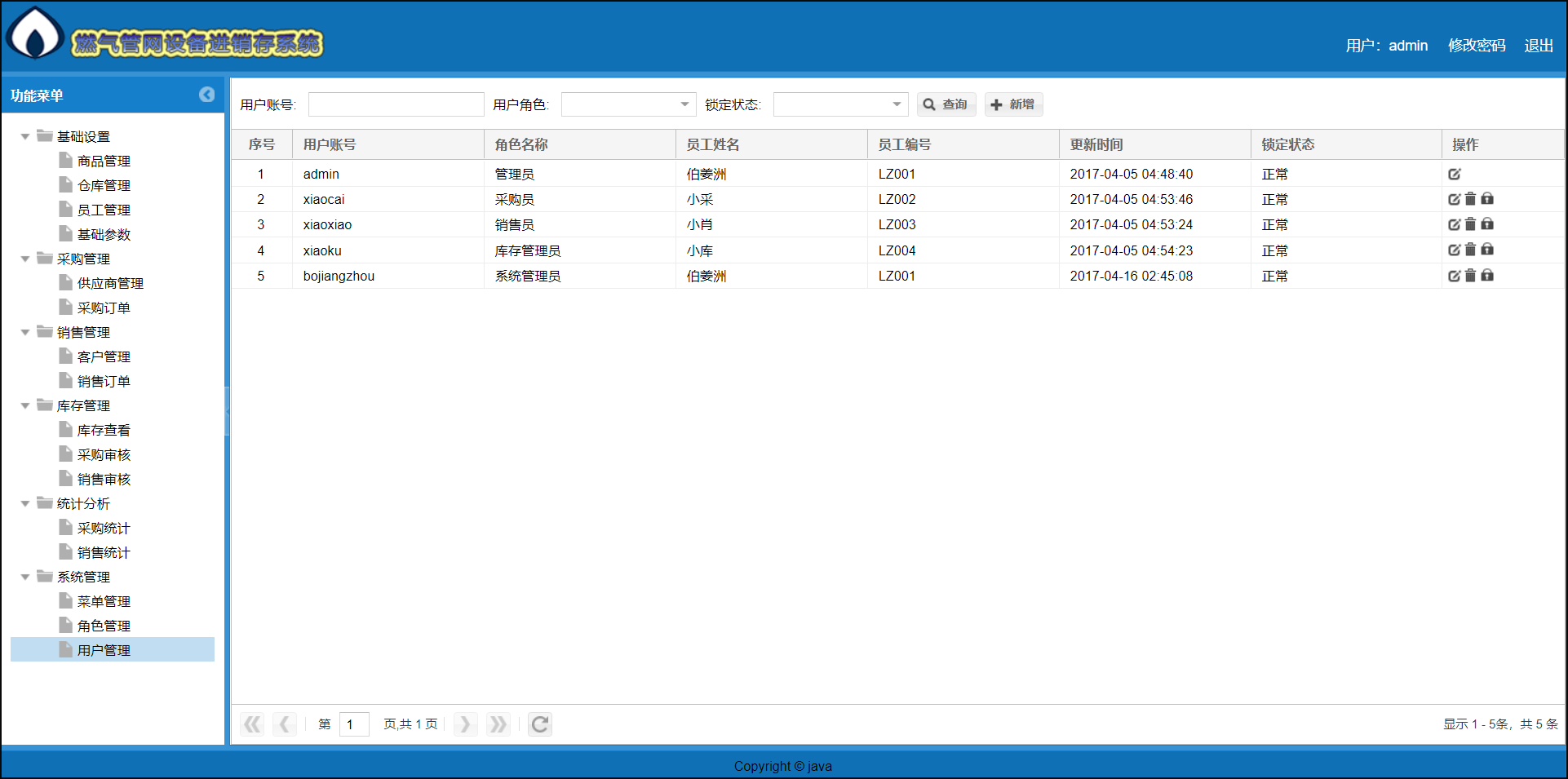The image size is (1568, 779).
Task: Click the page number input field
Action: (x=354, y=724)
